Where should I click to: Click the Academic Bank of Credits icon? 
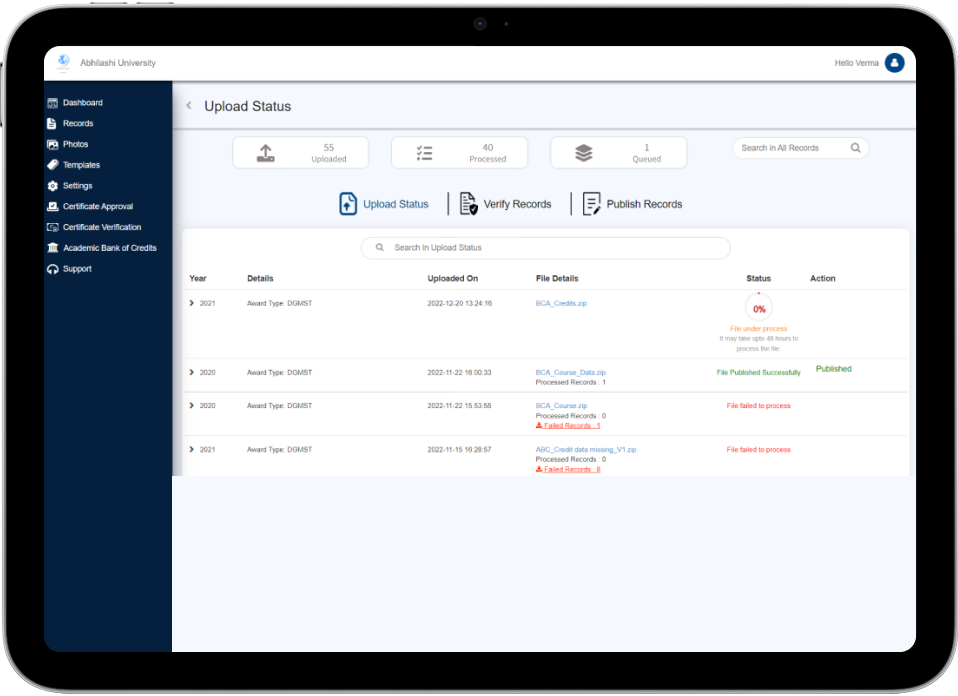pos(53,248)
